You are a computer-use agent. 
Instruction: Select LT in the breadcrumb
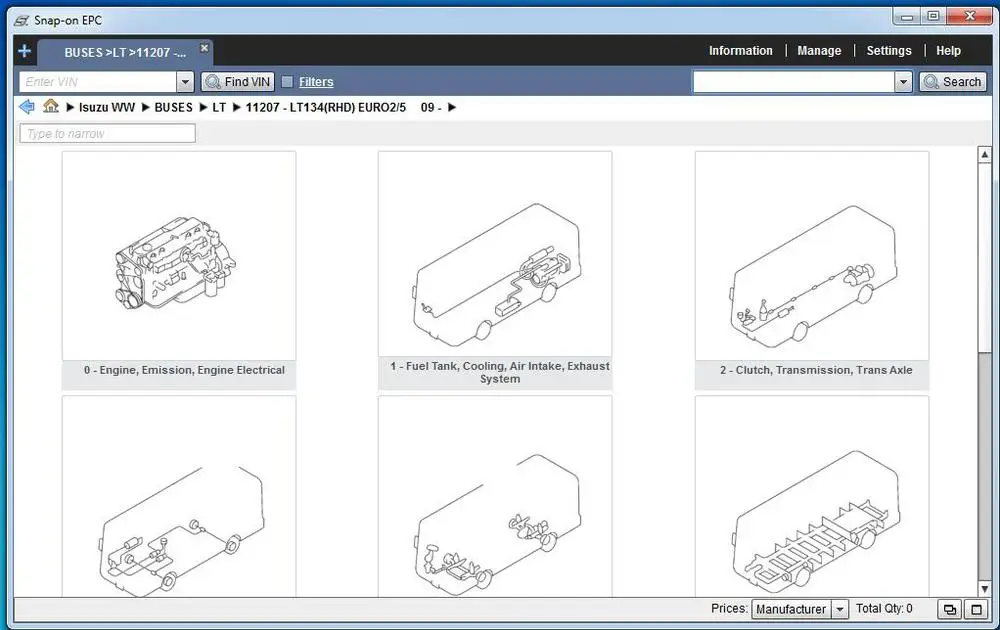point(219,107)
